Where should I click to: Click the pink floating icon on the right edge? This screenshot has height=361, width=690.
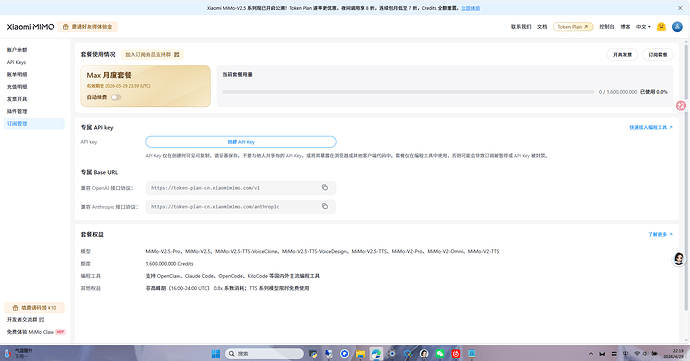(681, 105)
